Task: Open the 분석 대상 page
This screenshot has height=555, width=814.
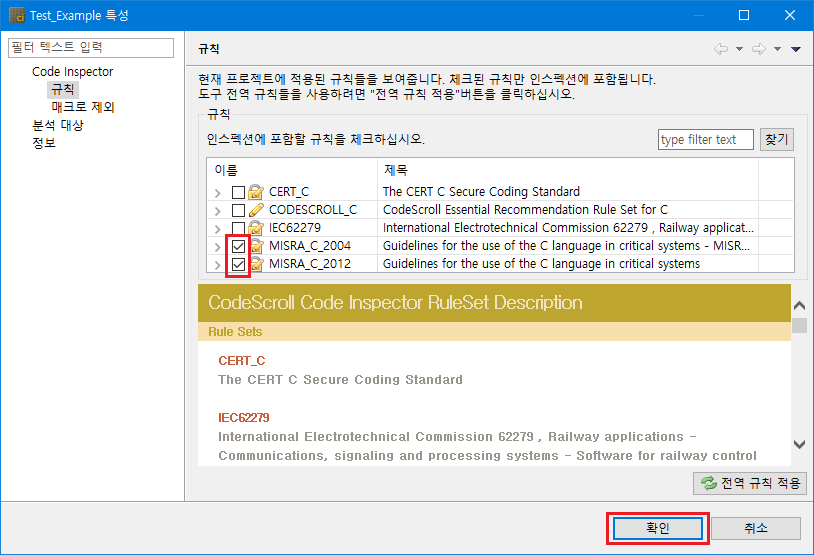Action: click(x=58, y=125)
